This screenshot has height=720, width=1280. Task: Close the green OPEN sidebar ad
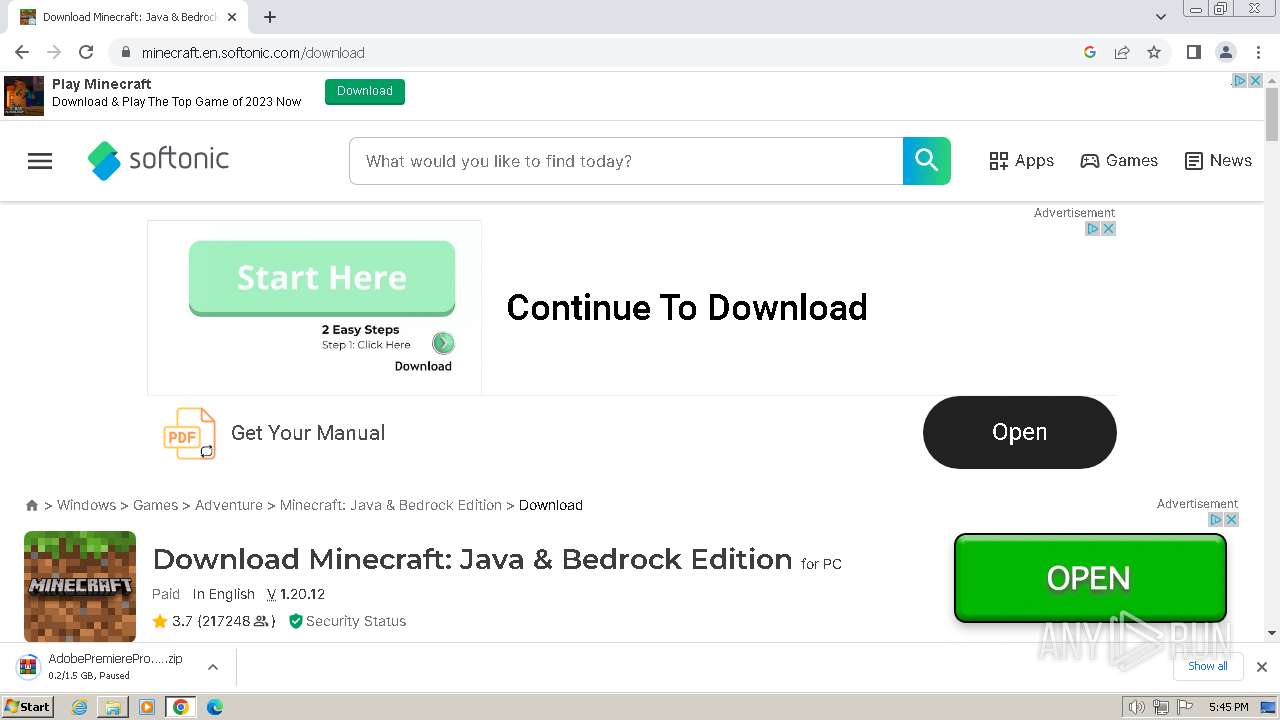[x=1231, y=520]
